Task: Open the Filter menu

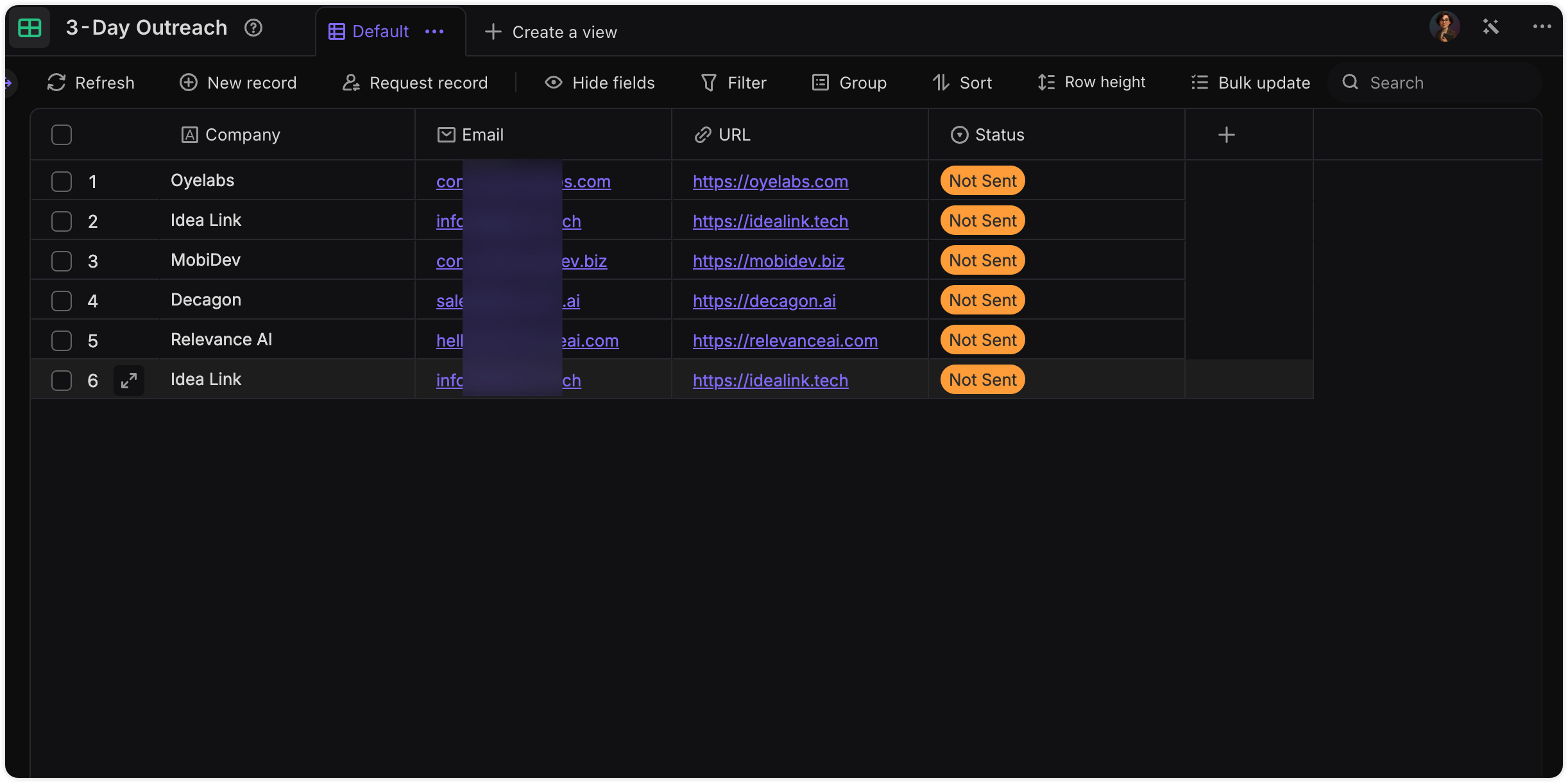Action: coord(734,82)
